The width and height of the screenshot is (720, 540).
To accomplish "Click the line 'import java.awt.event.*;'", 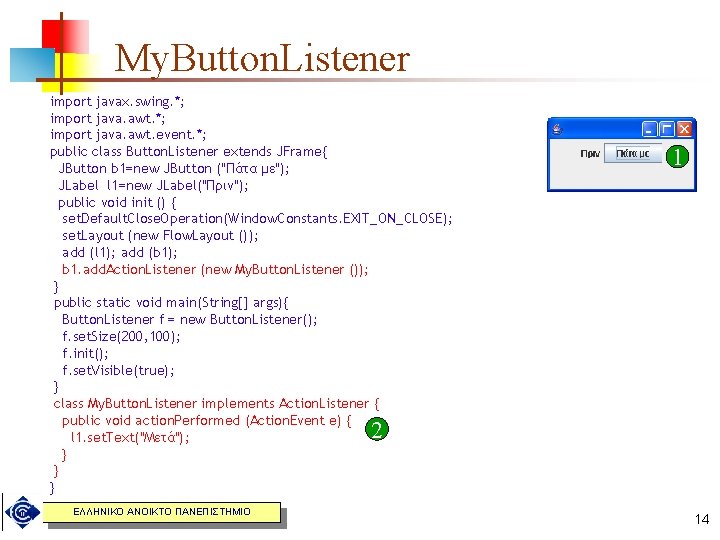I will tap(128, 135).
